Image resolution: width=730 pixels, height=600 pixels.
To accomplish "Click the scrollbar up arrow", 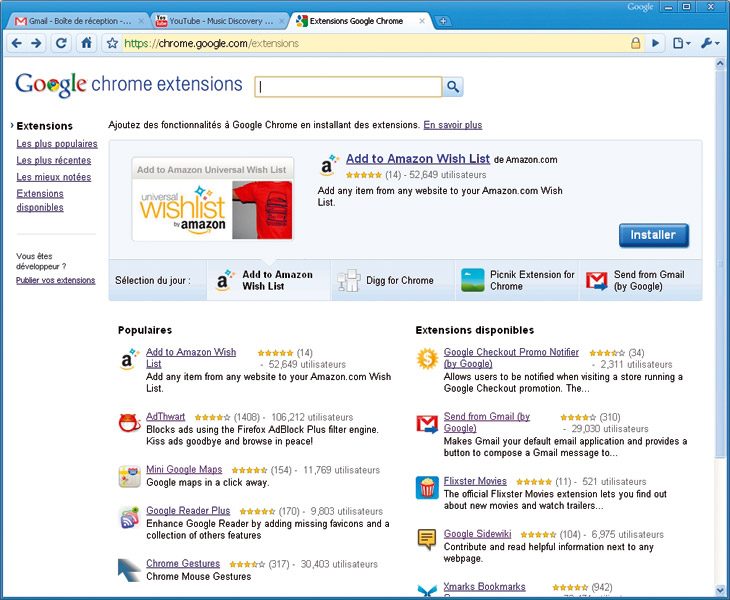I will tap(720, 64).
